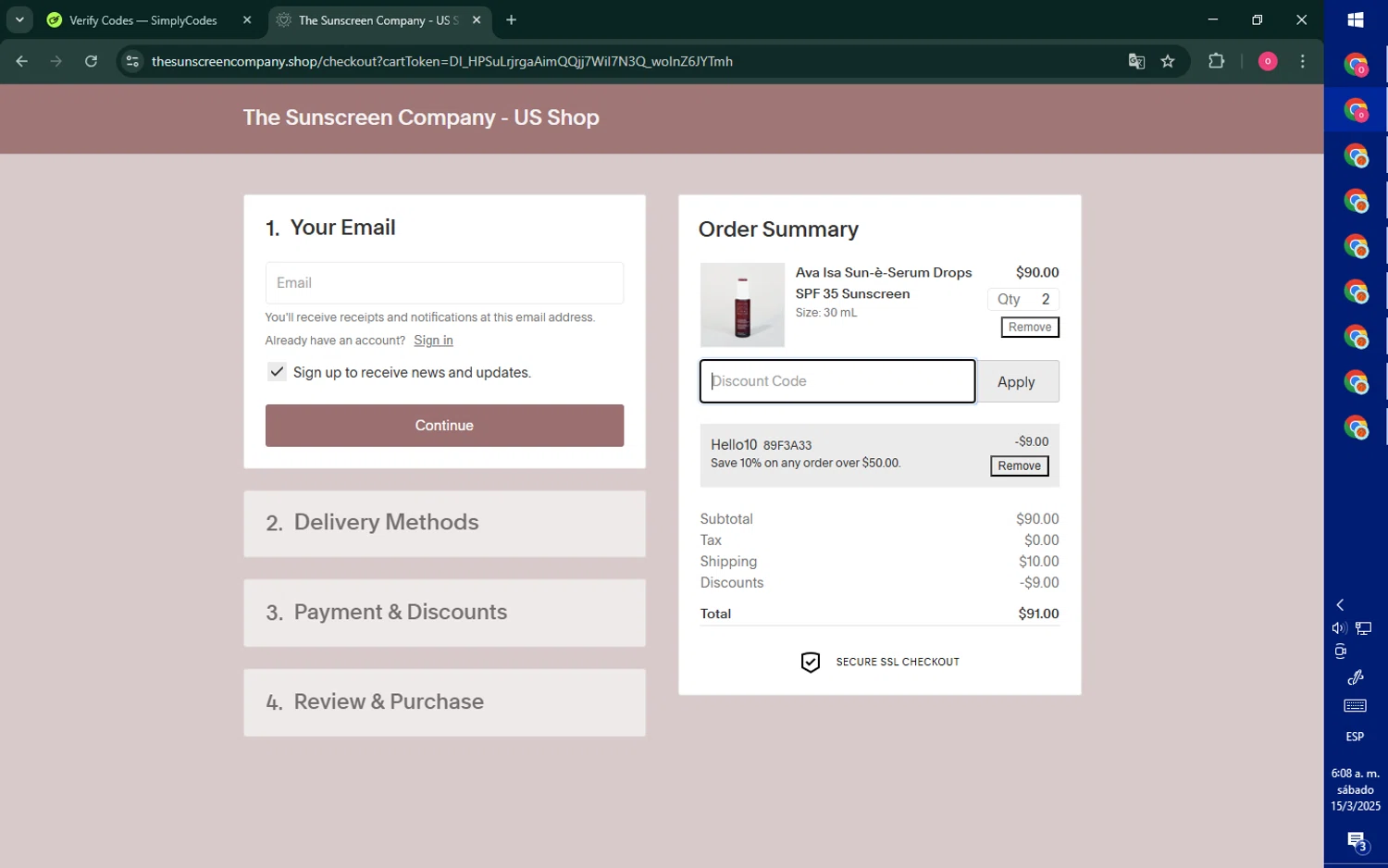
Task: Remove the Hello10 discount
Action: 1019,465
